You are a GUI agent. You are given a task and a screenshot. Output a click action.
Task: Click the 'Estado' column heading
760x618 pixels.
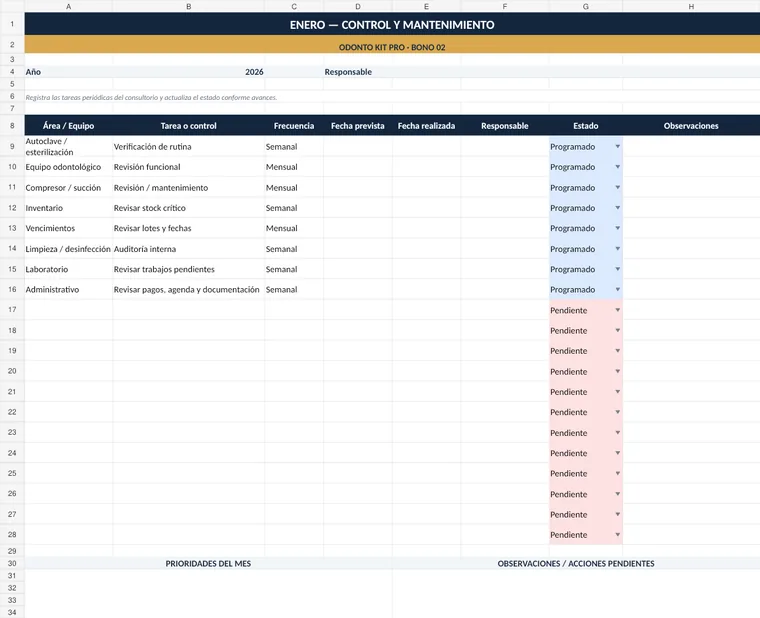coord(586,126)
